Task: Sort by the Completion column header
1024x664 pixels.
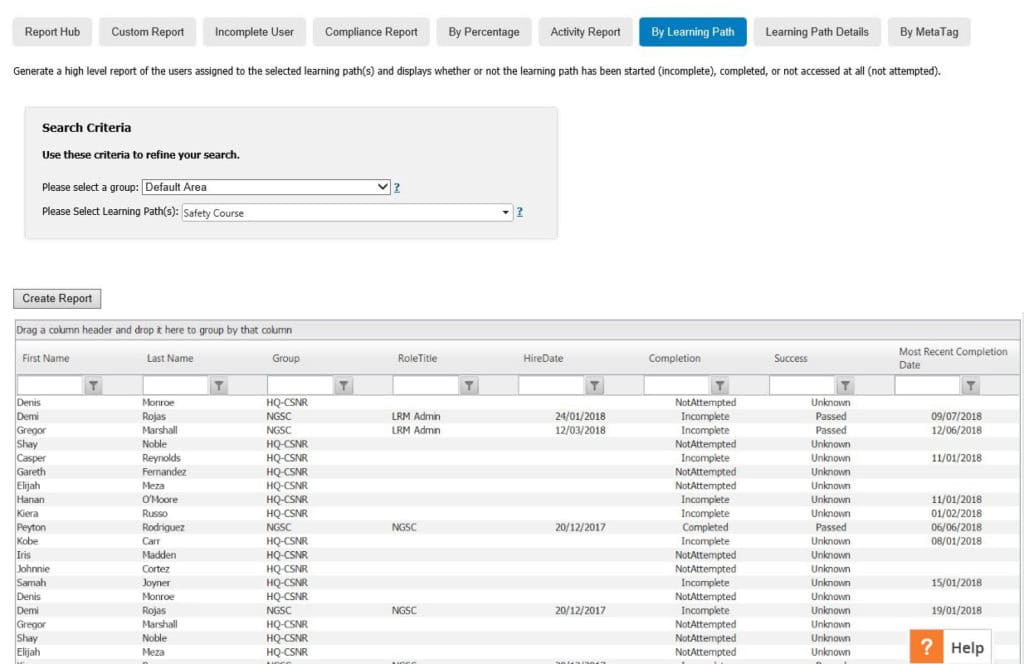Action: click(x=674, y=358)
